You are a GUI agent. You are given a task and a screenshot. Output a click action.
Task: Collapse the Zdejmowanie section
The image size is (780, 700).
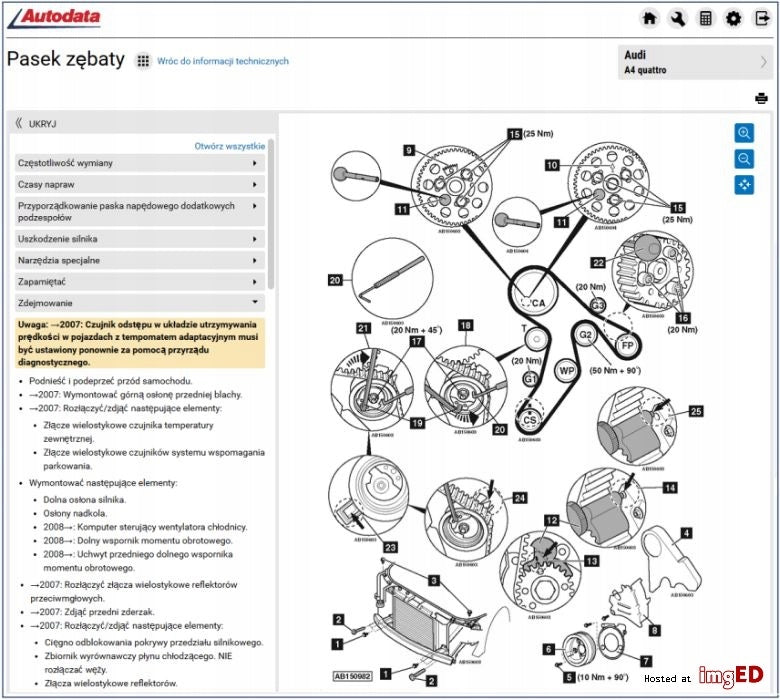point(140,303)
